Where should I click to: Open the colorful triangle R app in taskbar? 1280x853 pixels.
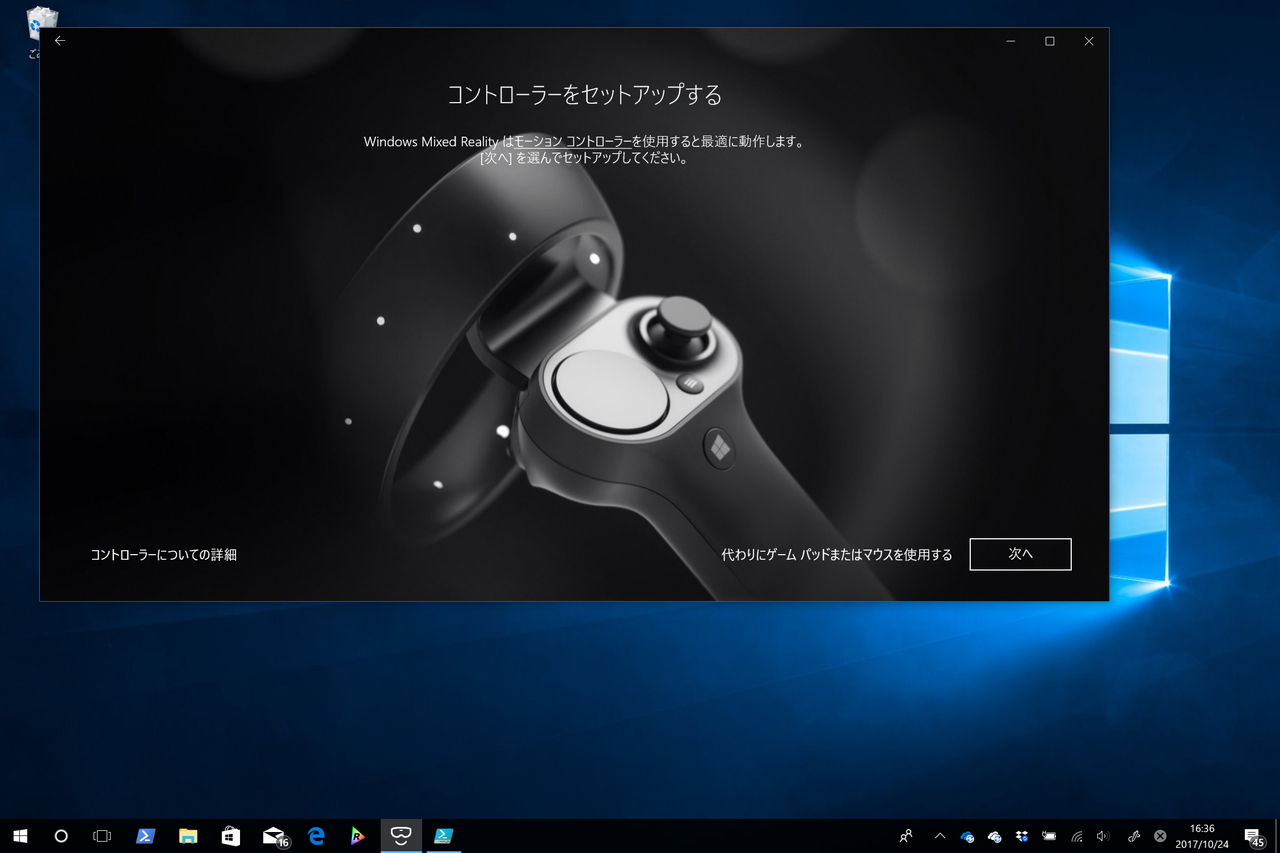[358, 836]
